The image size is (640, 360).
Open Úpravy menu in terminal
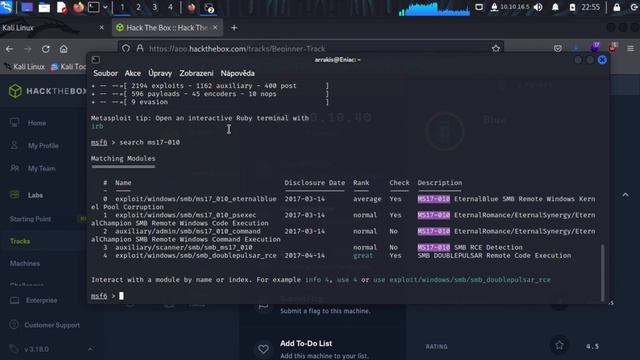tap(160, 73)
